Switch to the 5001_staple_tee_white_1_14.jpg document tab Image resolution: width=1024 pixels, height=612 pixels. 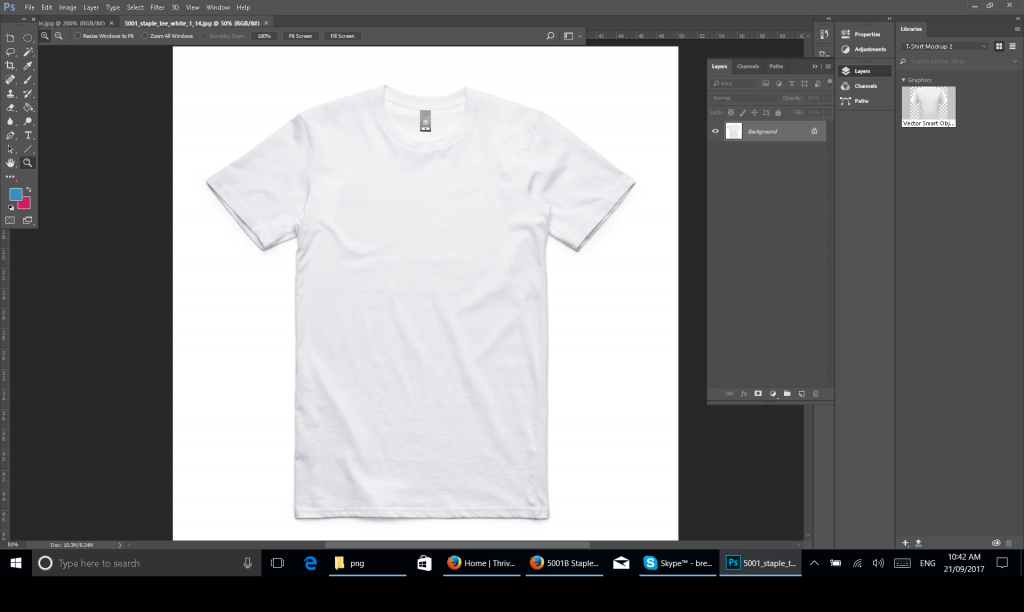tap(192, 23)
